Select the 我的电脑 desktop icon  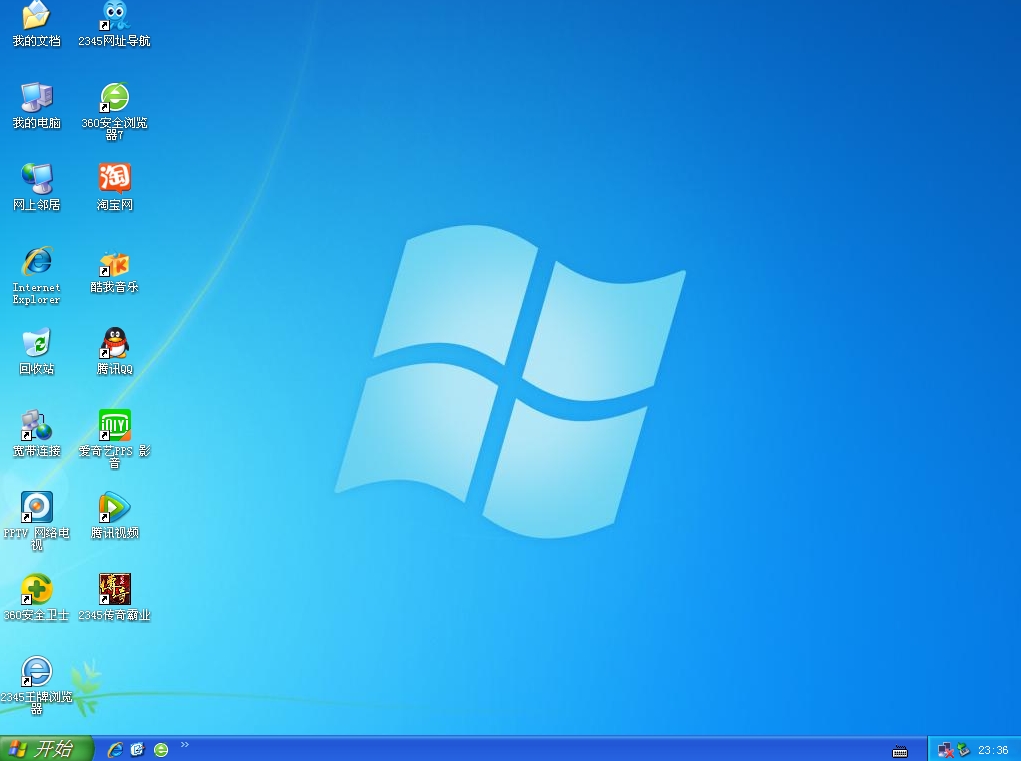pyautogui.click(x=36, y=105)
